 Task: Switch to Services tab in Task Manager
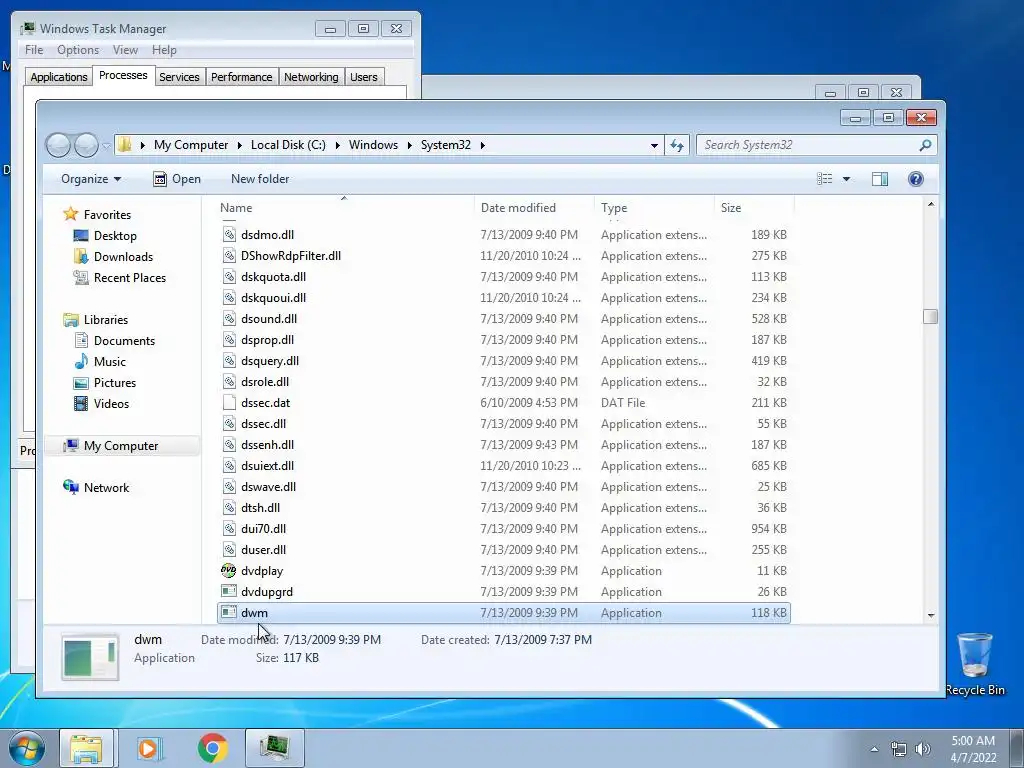click(x=179, y=77)
